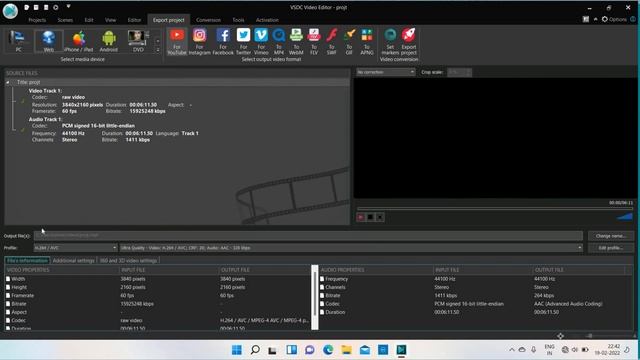
Task: Open the H.264 / AVC profile dropdown
Action: pyautogui.click(x=76, y=248)
